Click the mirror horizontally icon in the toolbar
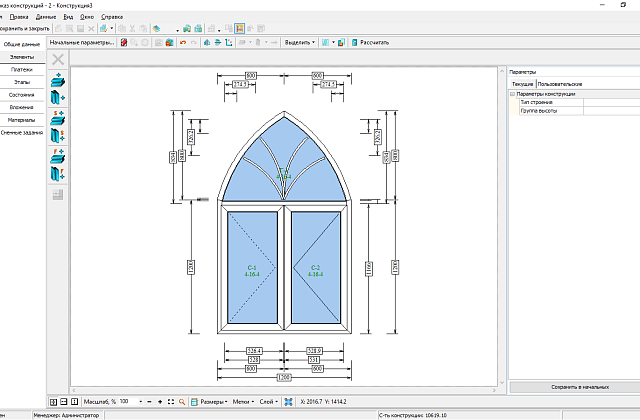 pyautogui.click(x=207, y=42)
